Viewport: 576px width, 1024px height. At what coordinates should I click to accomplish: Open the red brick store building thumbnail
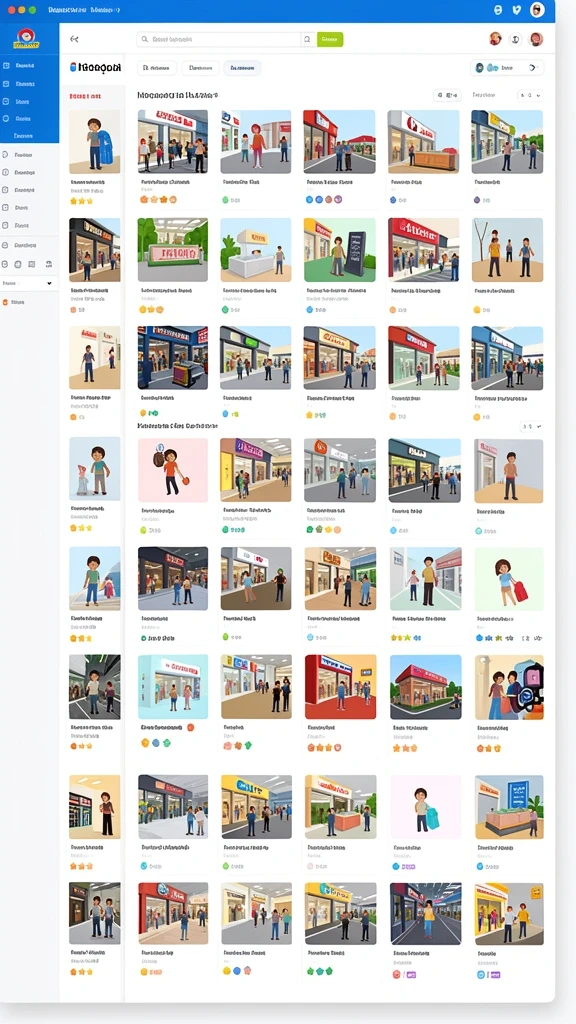(426, 687)
